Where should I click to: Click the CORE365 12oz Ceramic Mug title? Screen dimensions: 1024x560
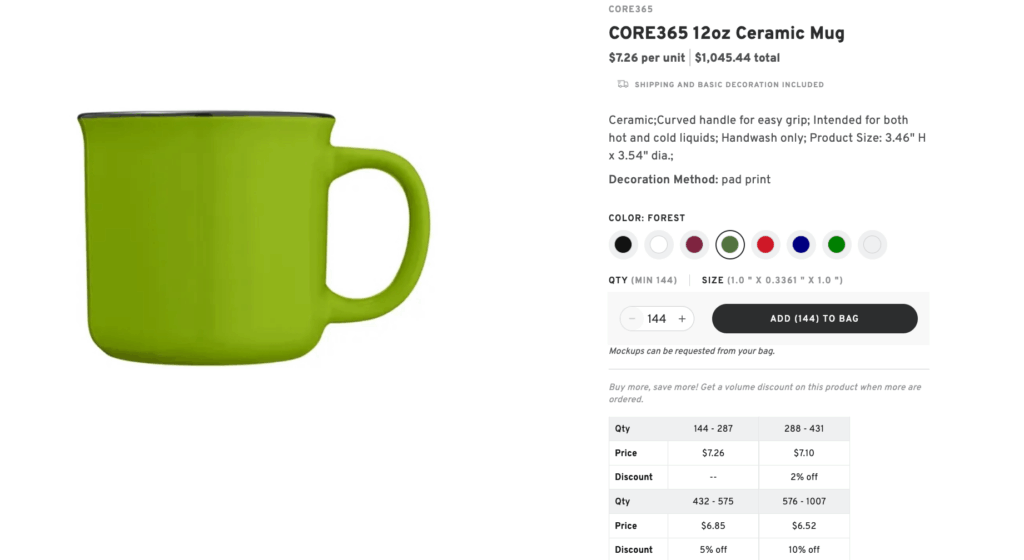(x=726, y=33)
